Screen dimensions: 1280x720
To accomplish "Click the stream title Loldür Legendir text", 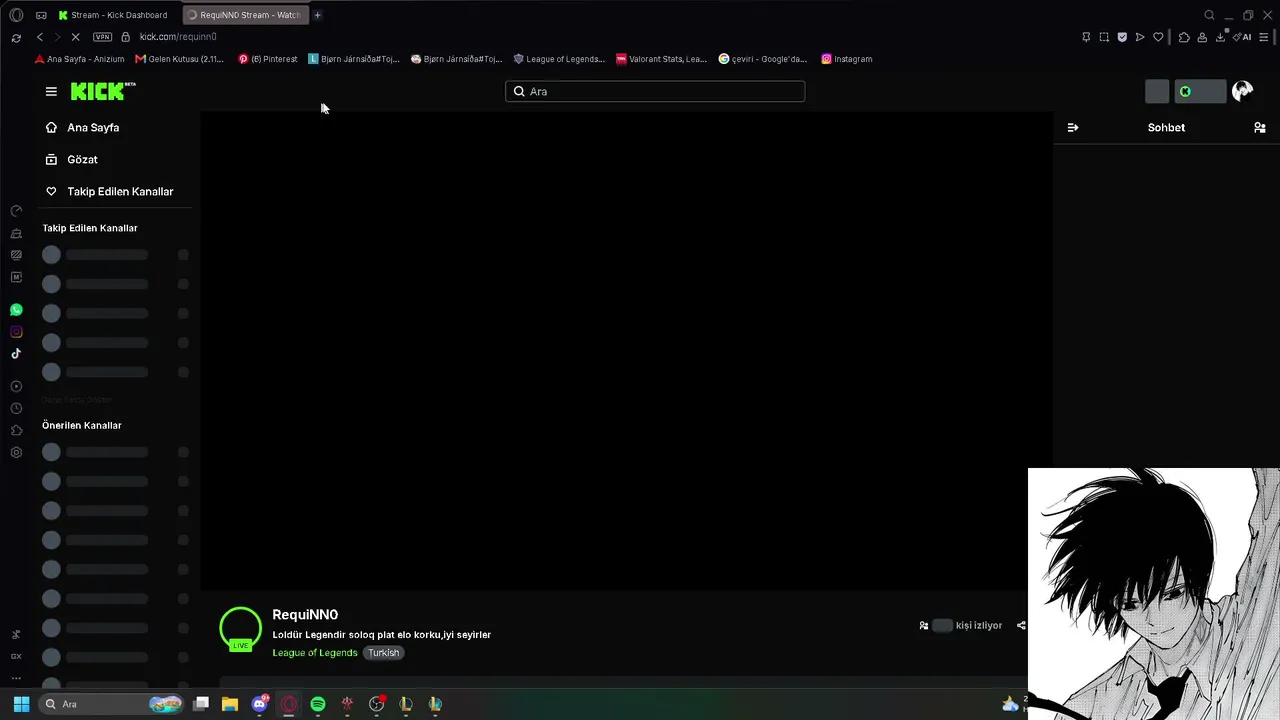I will coord(382,635).
